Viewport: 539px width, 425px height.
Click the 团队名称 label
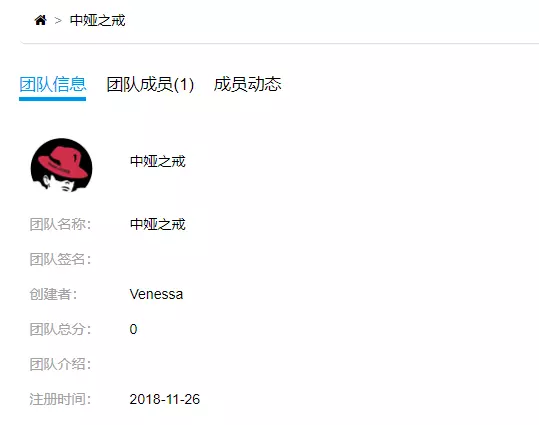60,224
